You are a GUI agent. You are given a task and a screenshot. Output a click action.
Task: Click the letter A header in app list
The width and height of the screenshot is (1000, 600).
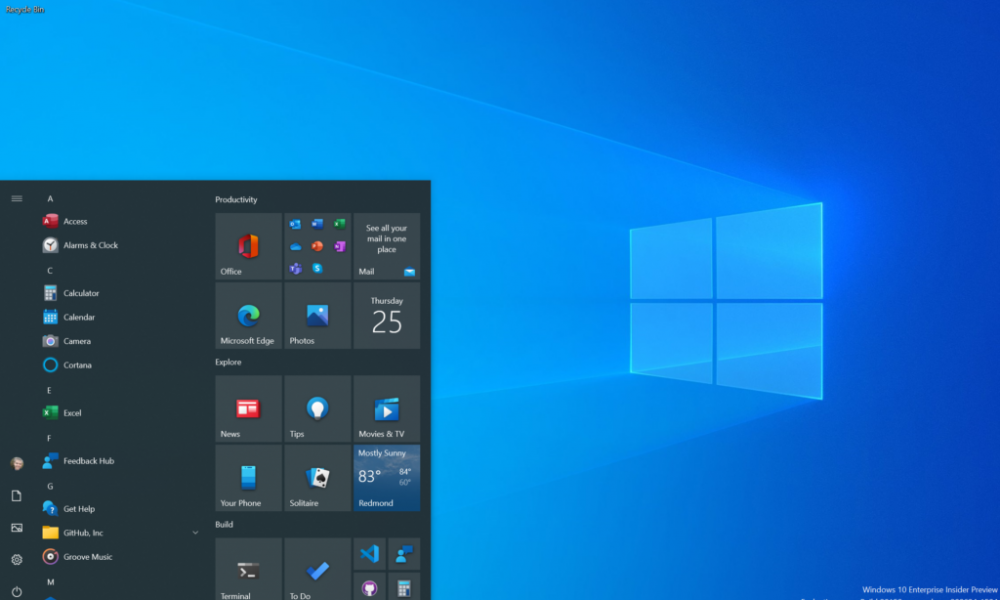tap(50, 199)
